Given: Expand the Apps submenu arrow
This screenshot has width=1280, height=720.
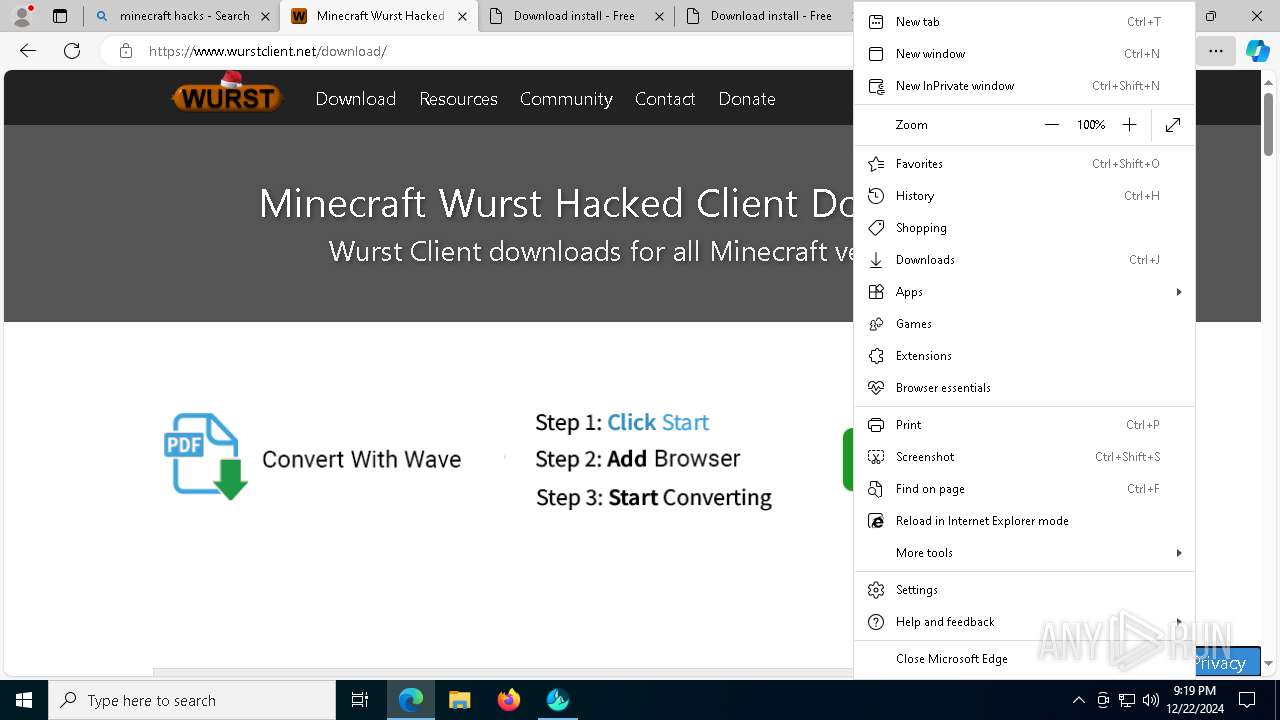Looking at the screenshot, I should tap(1178, 292).
